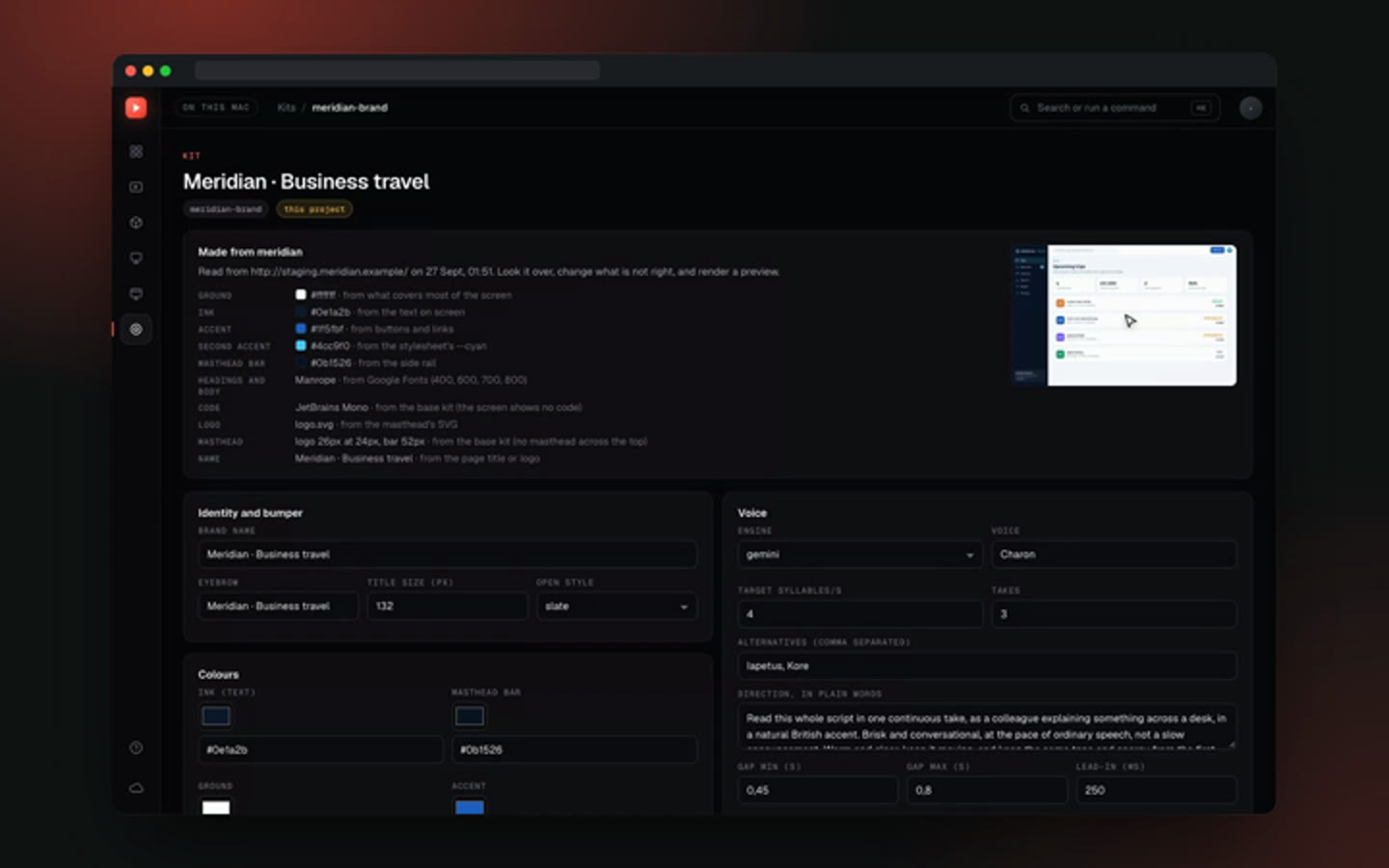Click the Brand Name input field
This screenshot has height=868, width=1389.
448,555
